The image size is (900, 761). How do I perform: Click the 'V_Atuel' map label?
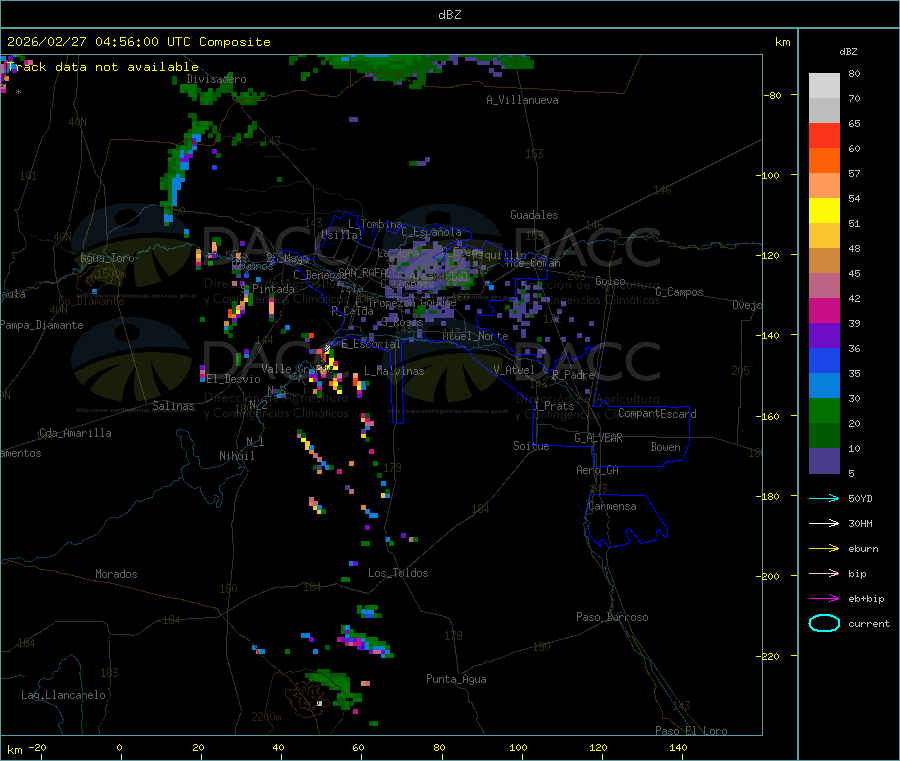[514, 370]
